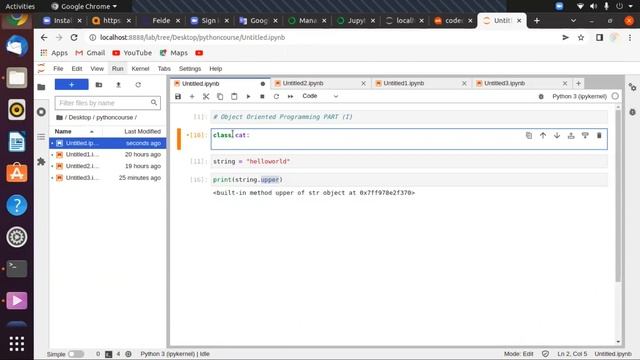Open YouTube bookmark in bookmarks bar

[132, 53]
